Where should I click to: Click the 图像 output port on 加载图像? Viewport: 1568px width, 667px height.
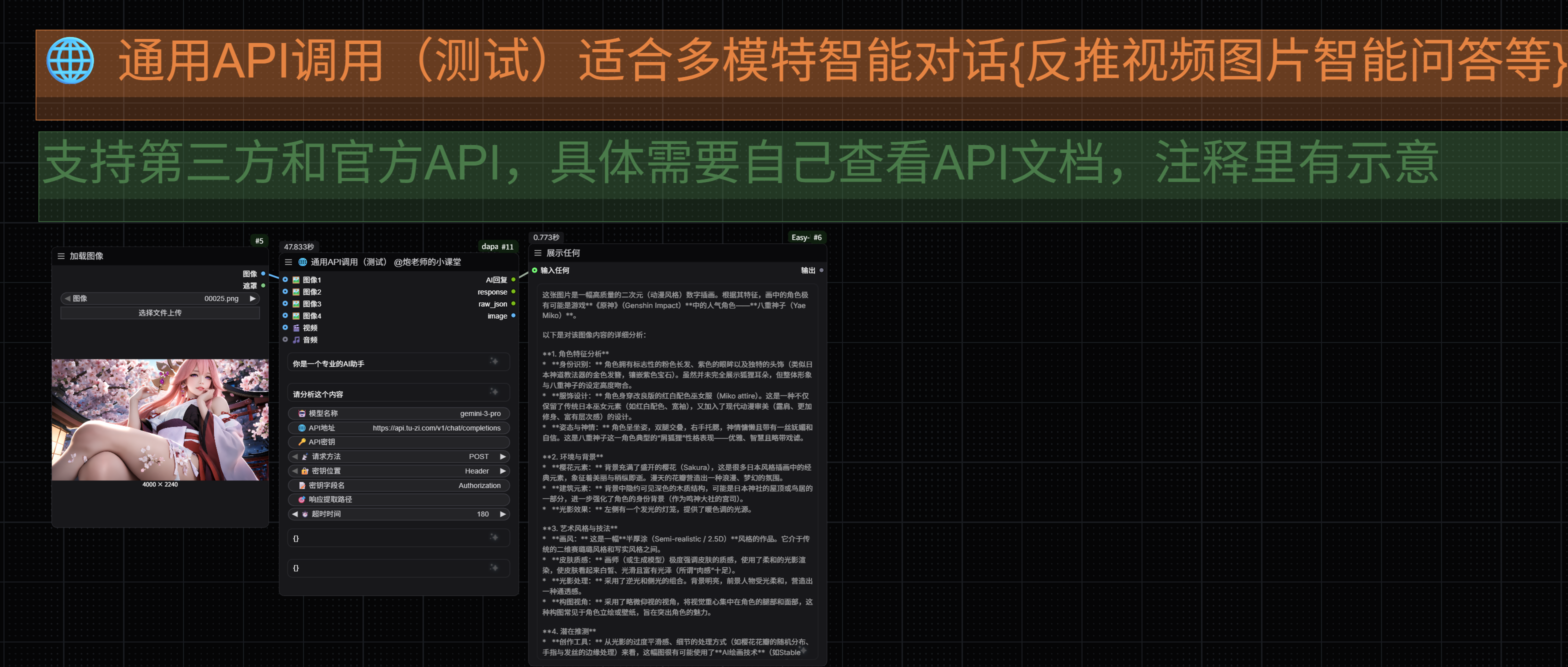point(263,274)
